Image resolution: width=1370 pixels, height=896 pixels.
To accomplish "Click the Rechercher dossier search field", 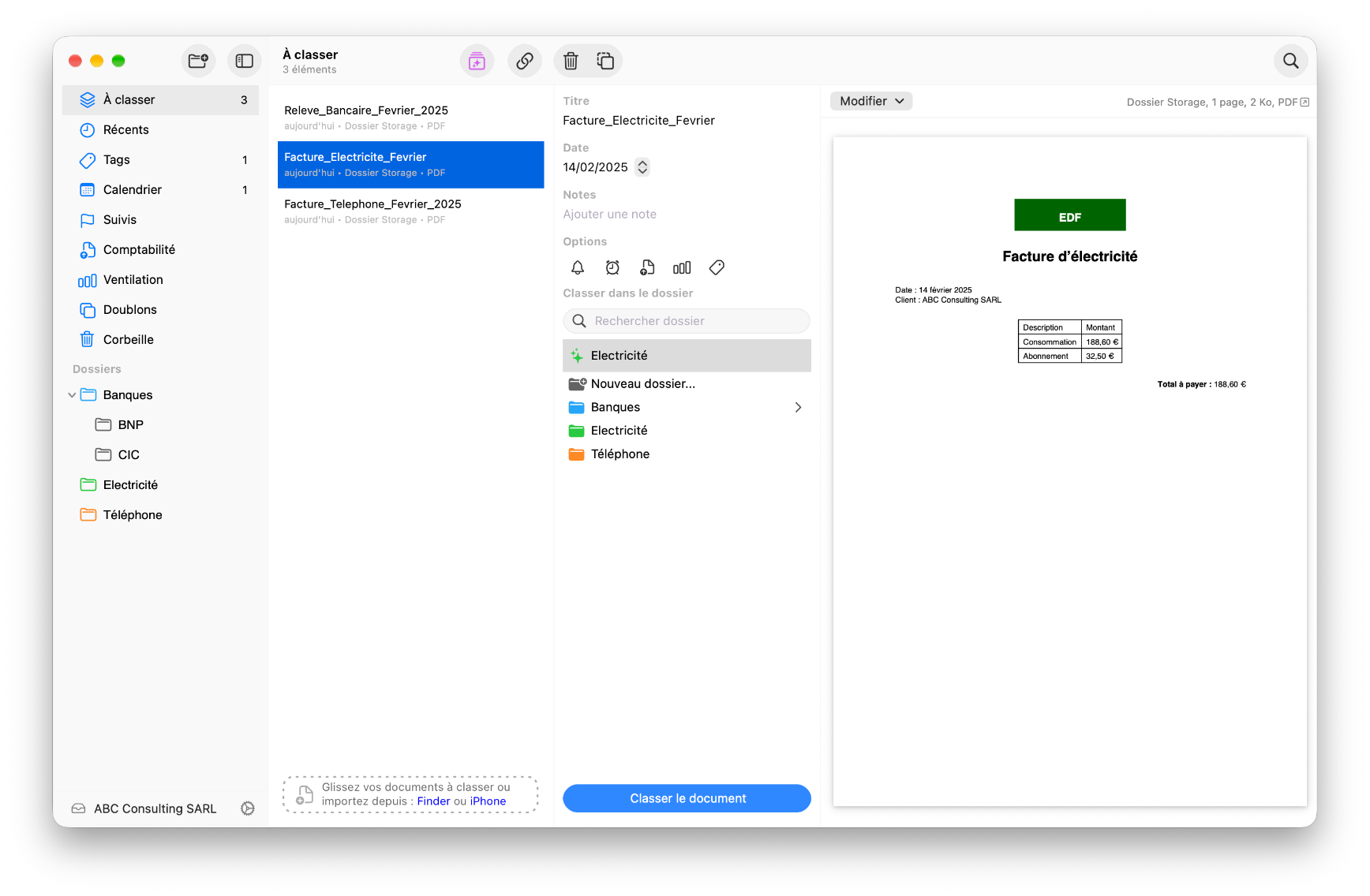I will tap(687, 321).
